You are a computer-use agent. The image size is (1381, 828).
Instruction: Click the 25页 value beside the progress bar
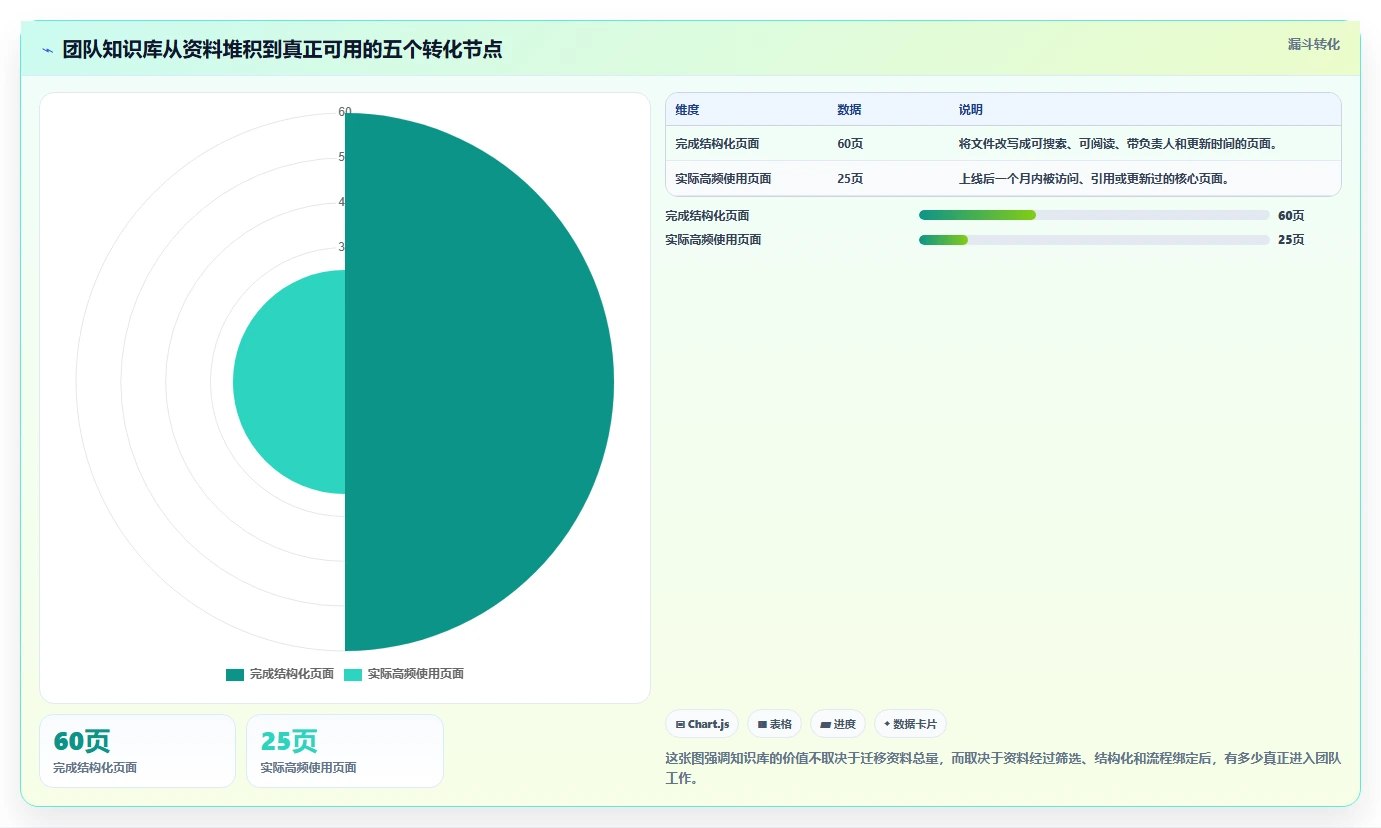click(x=1291, y=239)
